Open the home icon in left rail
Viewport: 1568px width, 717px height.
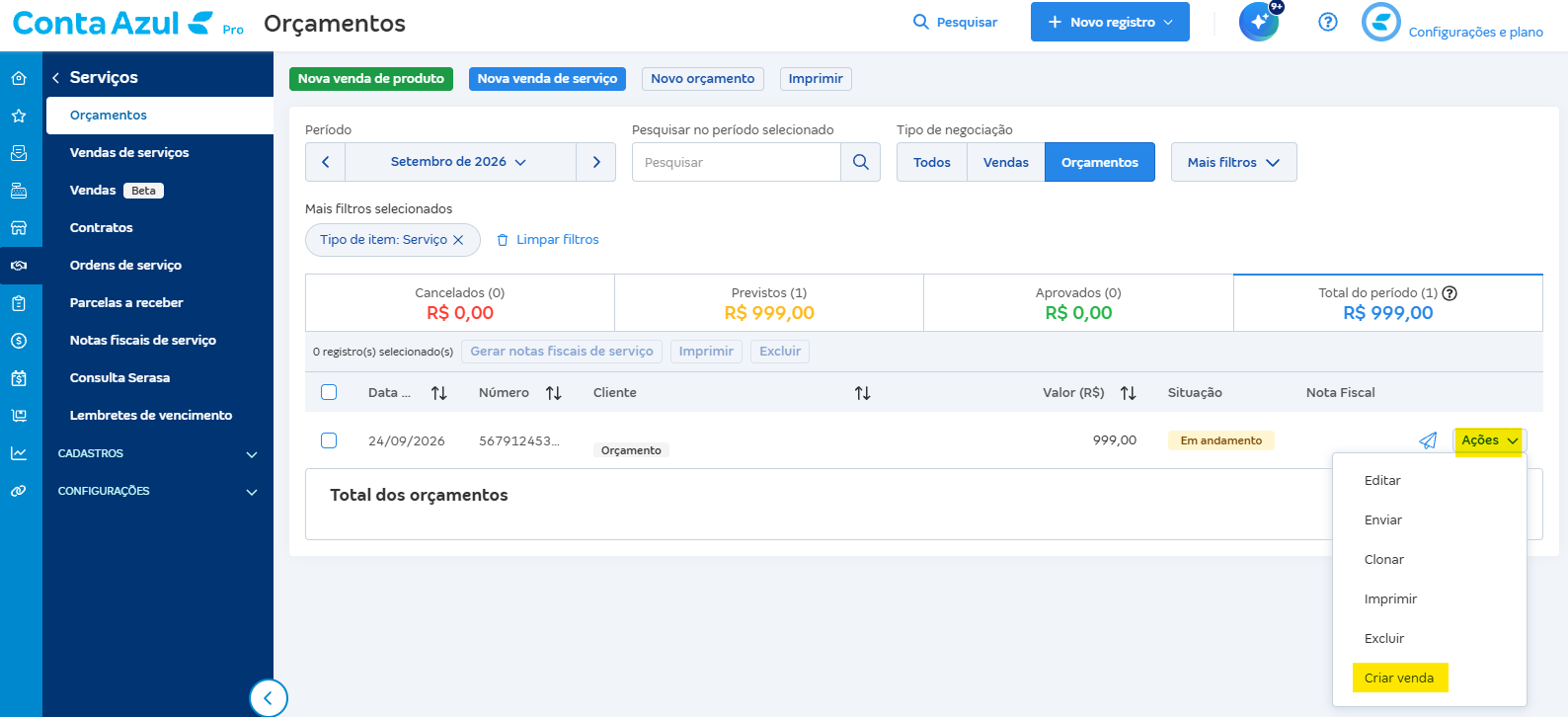tap(19, 78)
